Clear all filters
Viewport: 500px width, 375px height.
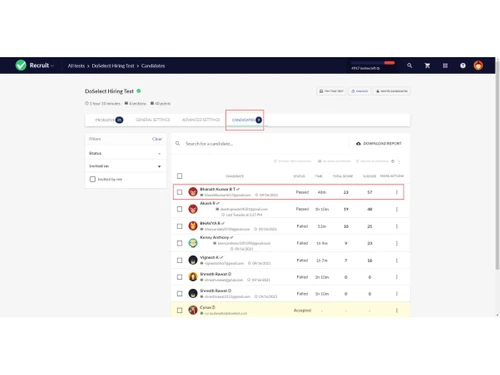click(x=157, y=139)
